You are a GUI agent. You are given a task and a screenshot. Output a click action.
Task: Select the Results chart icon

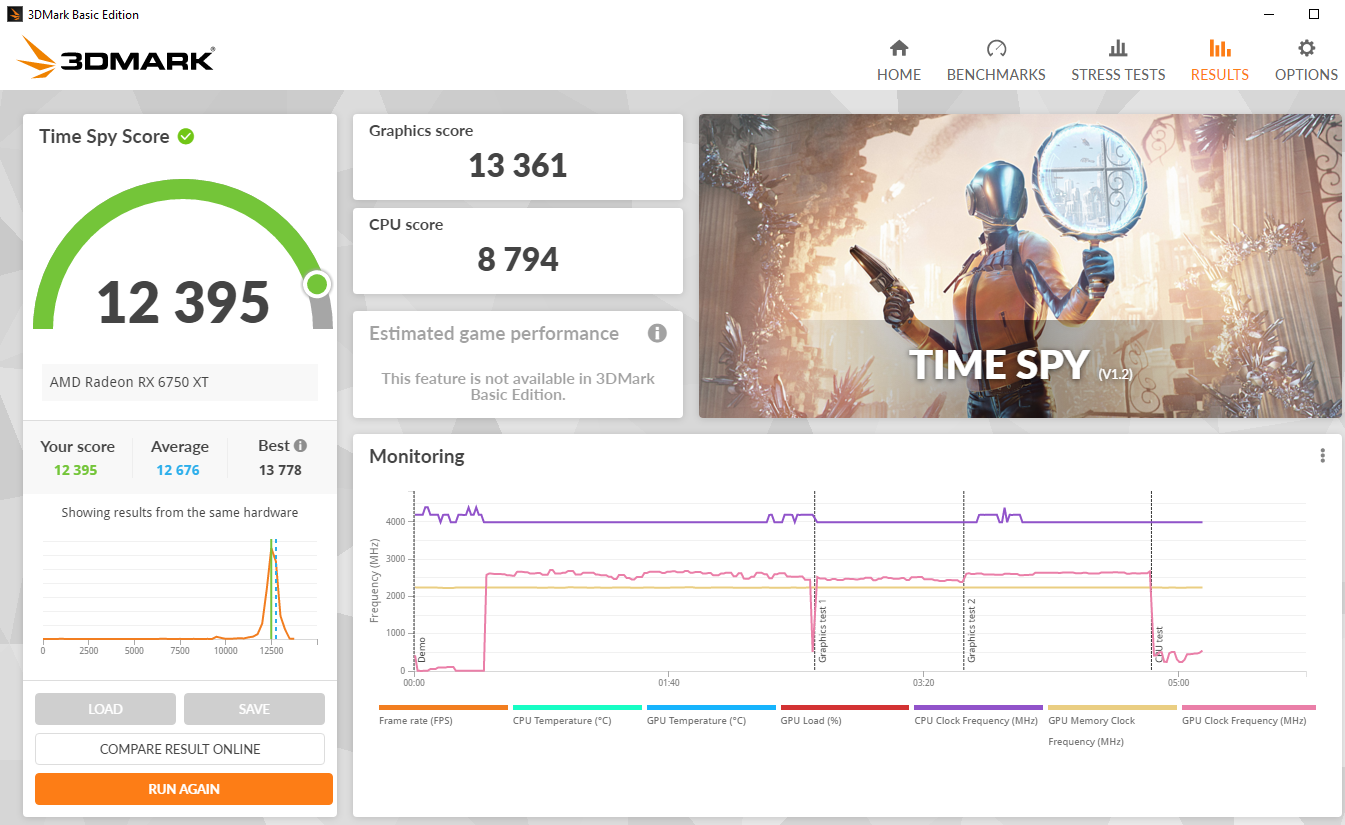(x=1219, y=49)
